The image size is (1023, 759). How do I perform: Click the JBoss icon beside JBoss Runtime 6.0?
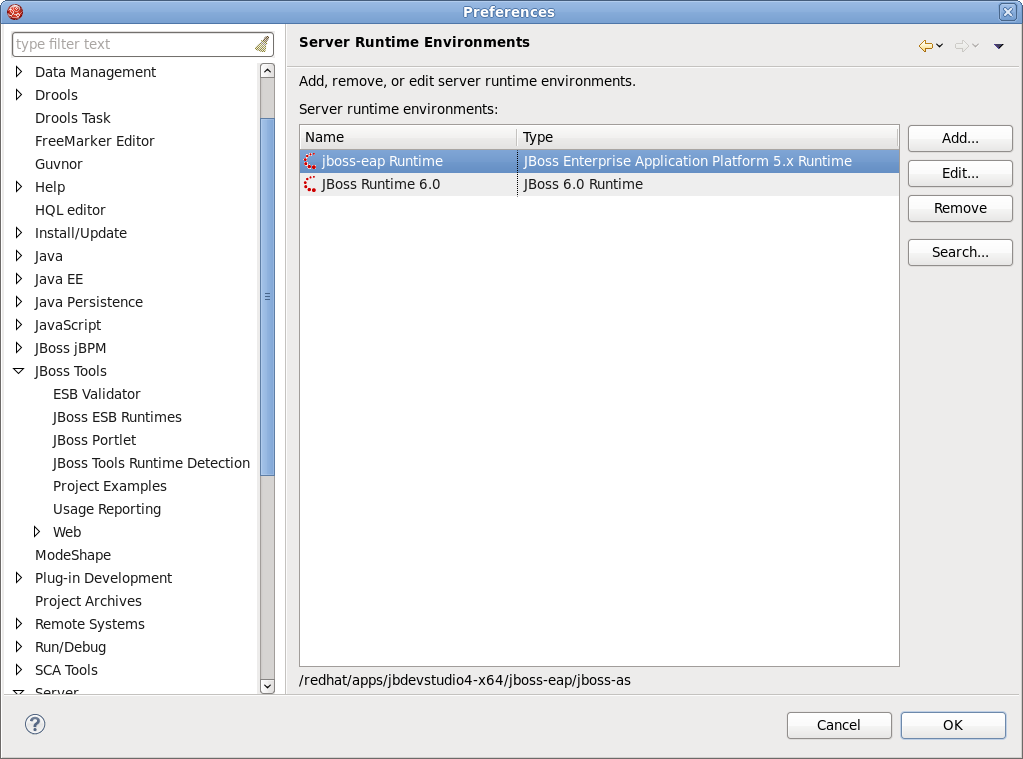pyautogui.click(x=309, y=184)
